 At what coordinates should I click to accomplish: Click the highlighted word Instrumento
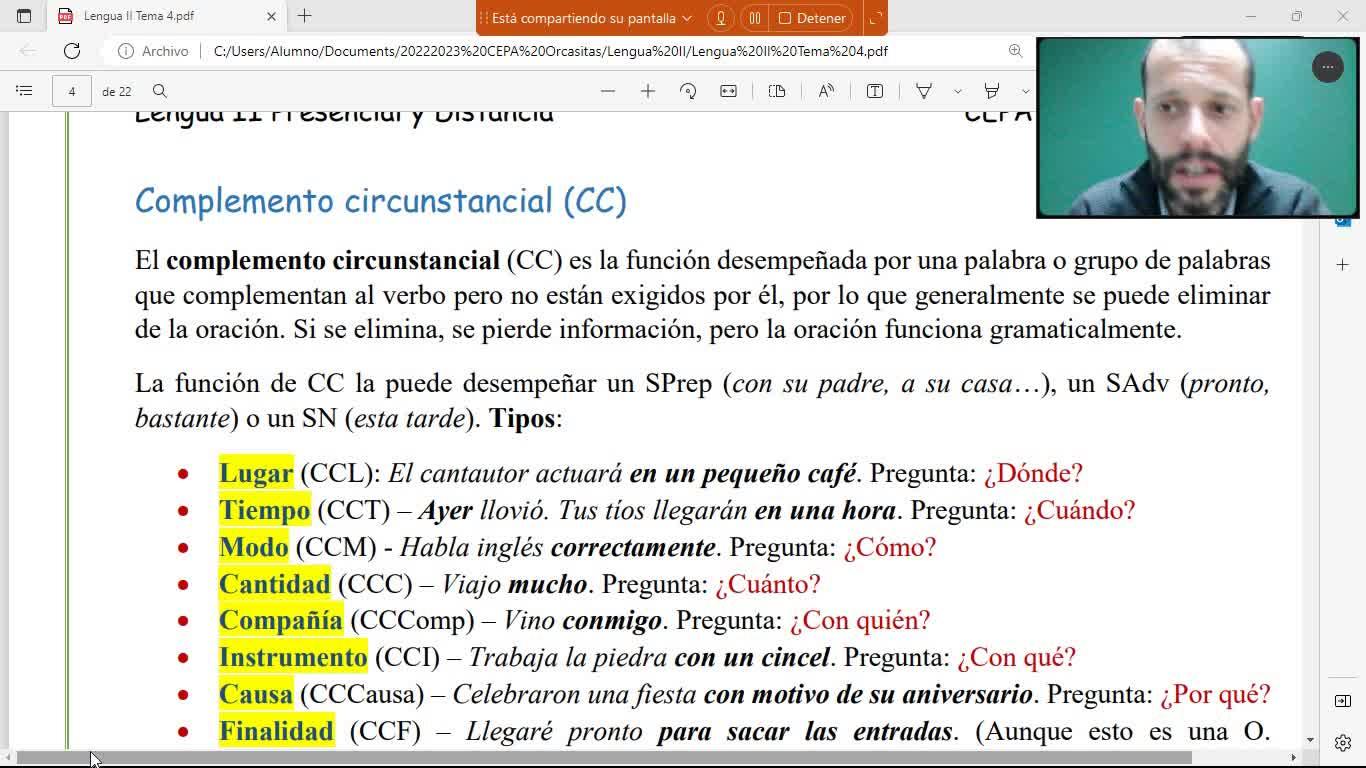pos(293,657)
